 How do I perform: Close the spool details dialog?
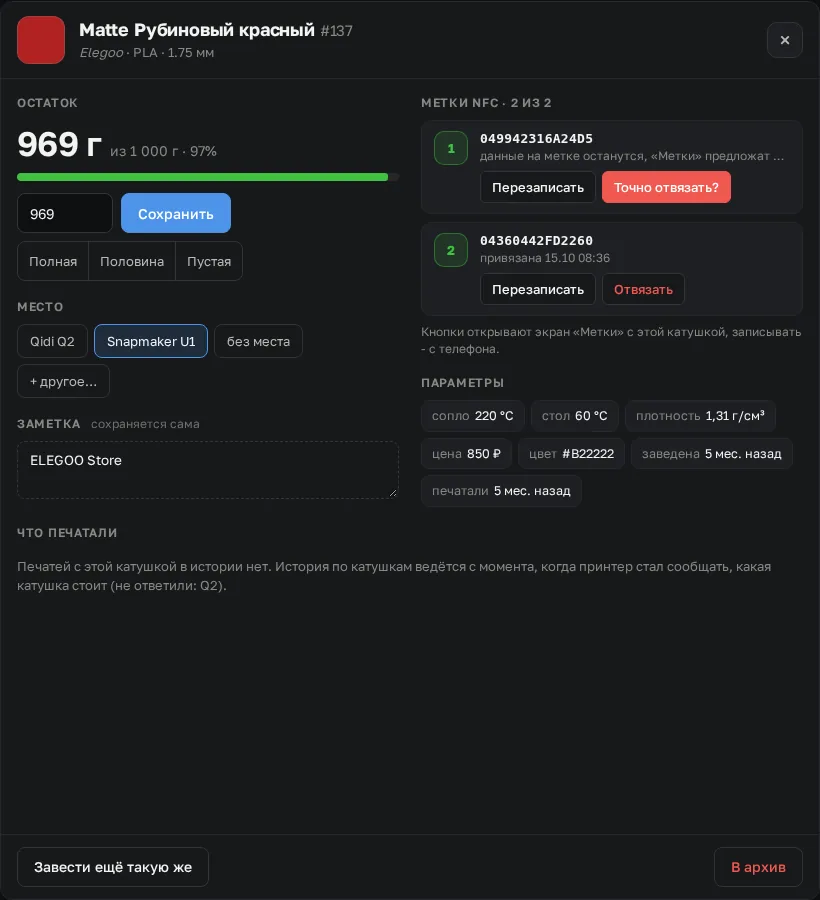pyautogui.click(x=784, y=40)
